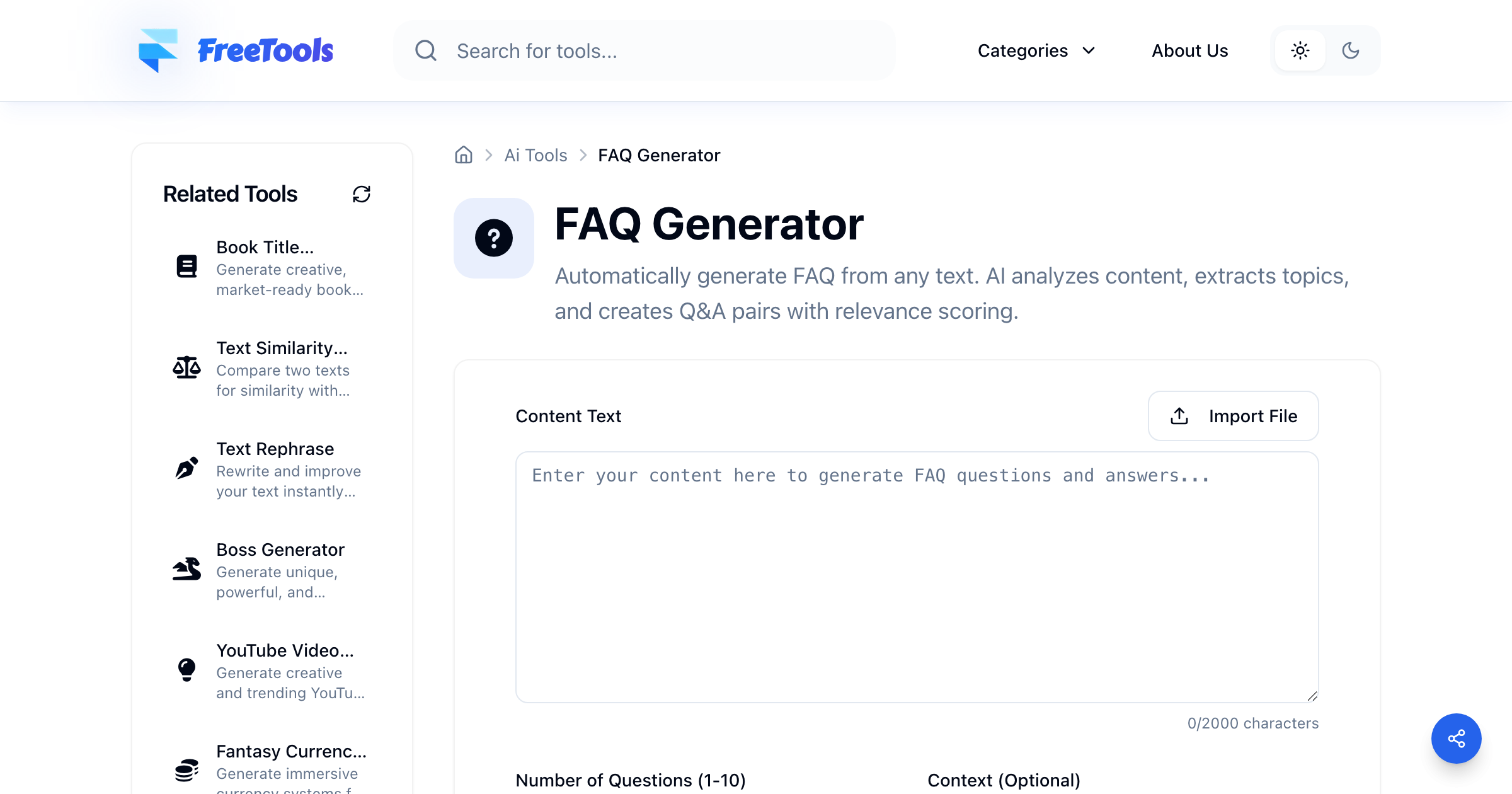The image size is (1512, 794).
Task: Click the Import File button
Action: coord(1233,416)
